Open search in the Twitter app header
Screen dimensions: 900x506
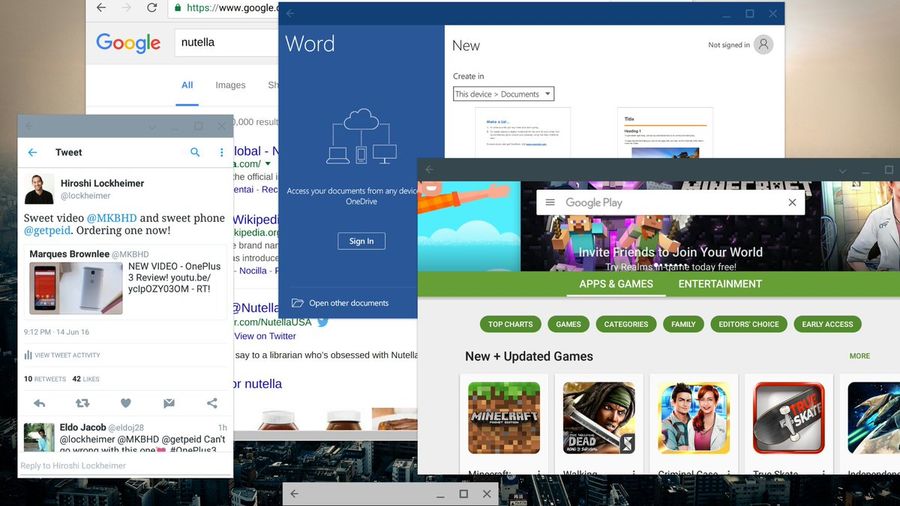tap(195, 152)
